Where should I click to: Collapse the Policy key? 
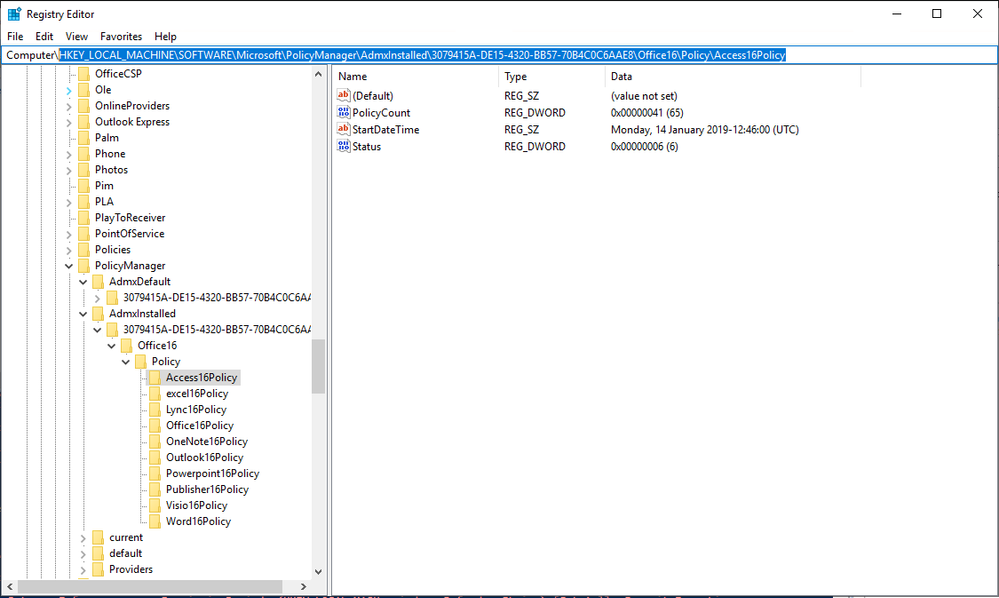coord(126,362)
